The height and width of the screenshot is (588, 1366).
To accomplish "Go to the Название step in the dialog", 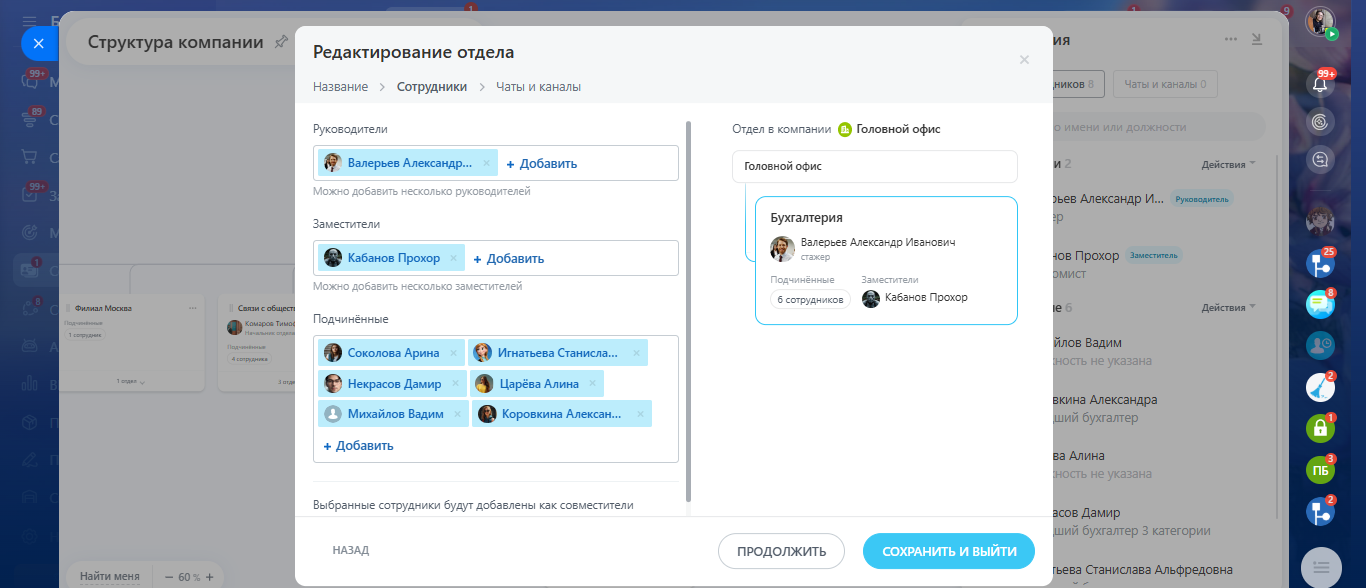I will tap(340, 87).
